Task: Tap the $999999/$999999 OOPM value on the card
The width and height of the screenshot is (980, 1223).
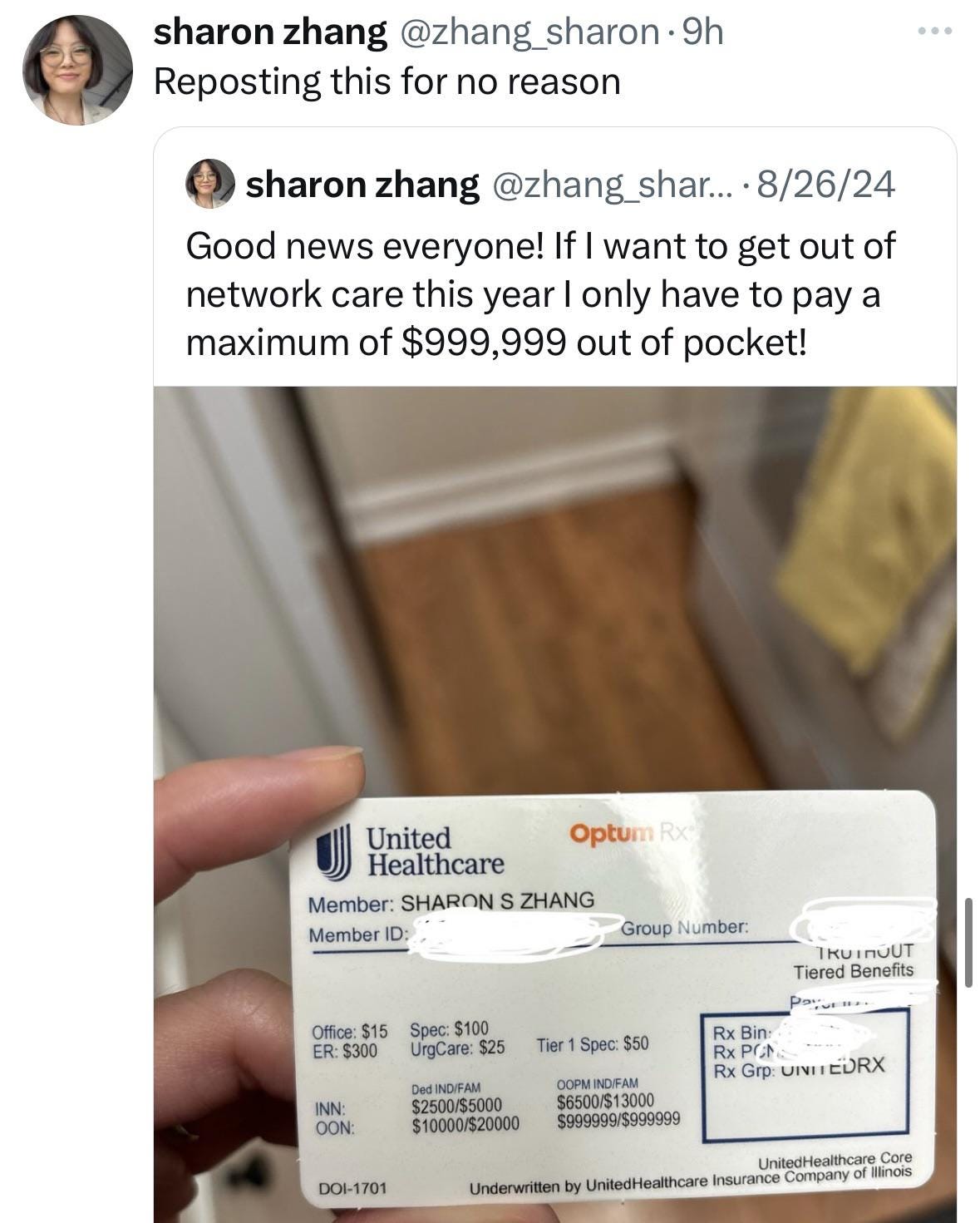Action: click(618, 1119)
